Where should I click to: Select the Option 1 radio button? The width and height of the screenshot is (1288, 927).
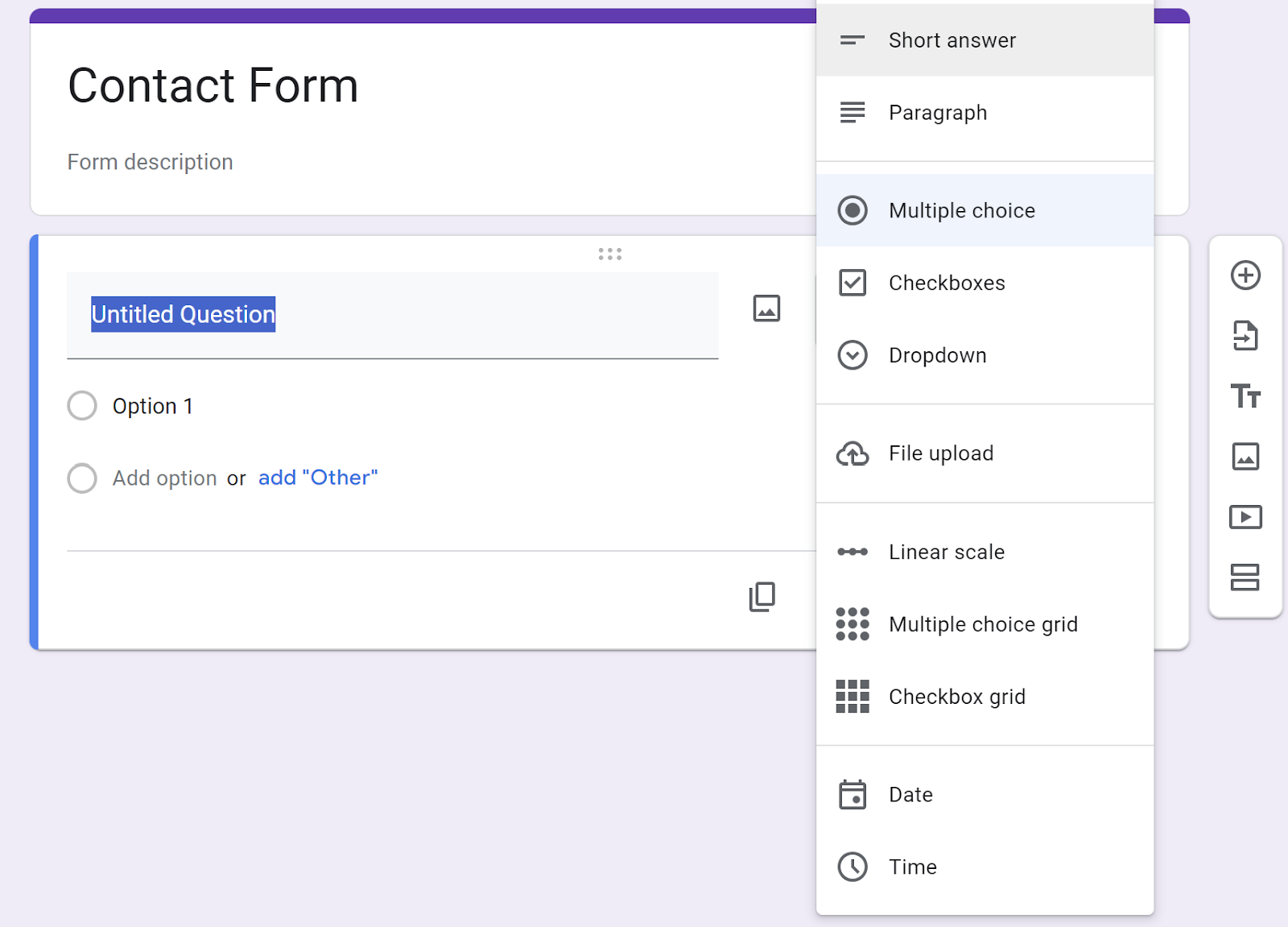82,406
